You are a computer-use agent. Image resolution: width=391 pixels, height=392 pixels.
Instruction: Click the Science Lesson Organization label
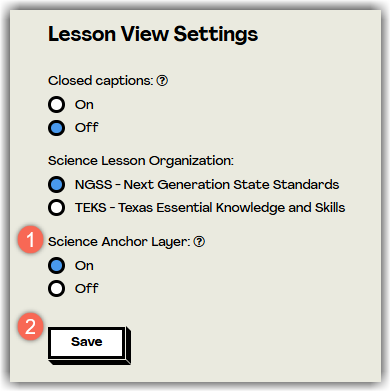tap(141, 161)
